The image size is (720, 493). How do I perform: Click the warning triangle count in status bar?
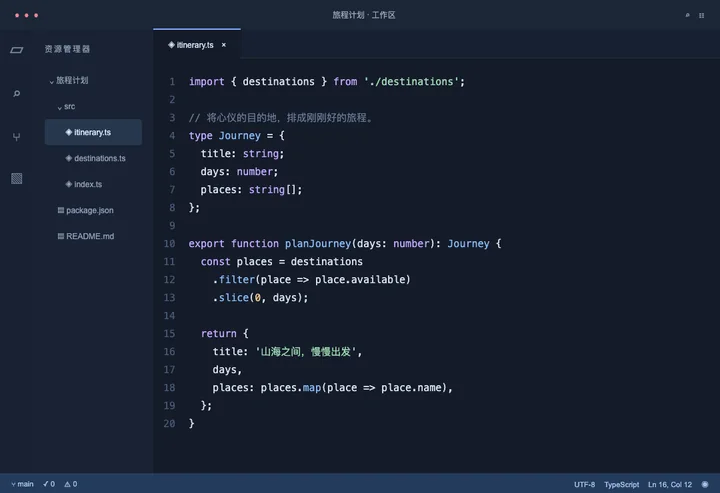(71, 484)
